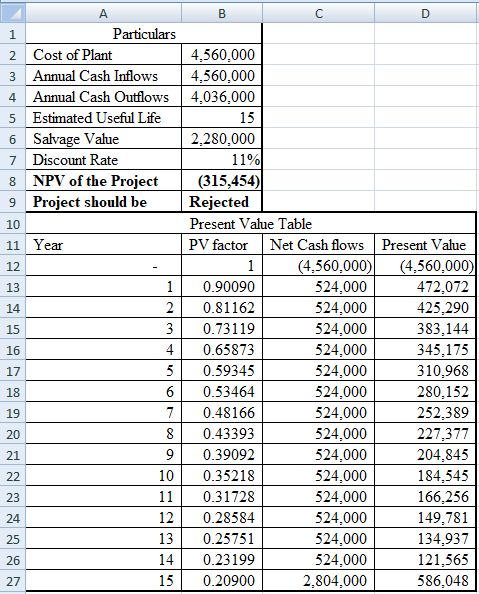The image size is (479, 594).
Task: Select the PV factor 0.25751
Action: 222,539
